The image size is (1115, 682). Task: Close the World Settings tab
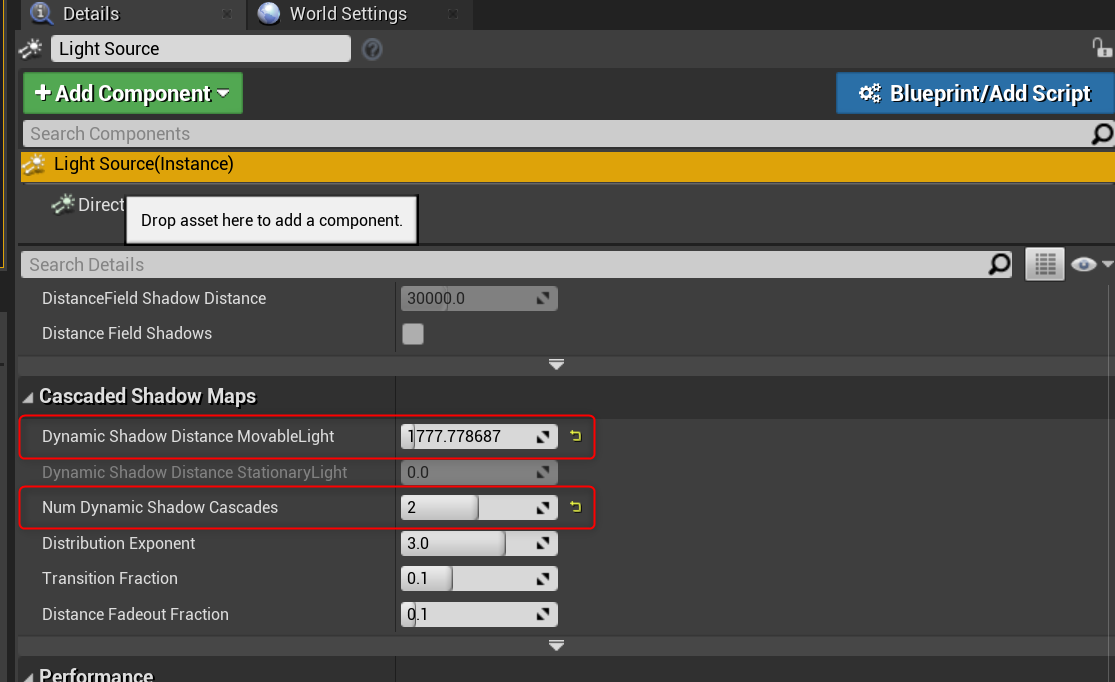tap(453, 14)
